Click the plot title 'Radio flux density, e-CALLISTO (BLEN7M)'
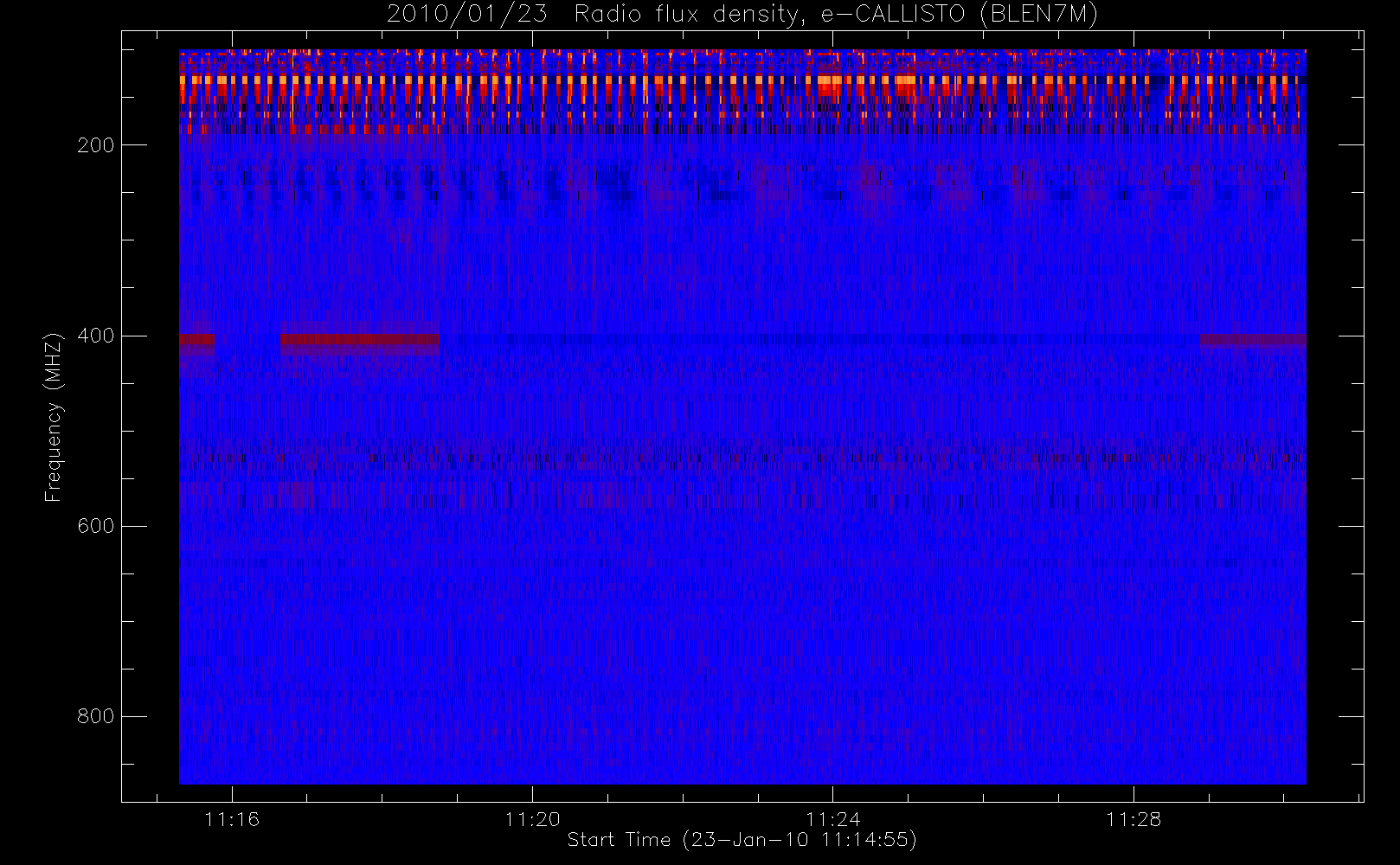The image size is (1400, 865). point(836,15)
